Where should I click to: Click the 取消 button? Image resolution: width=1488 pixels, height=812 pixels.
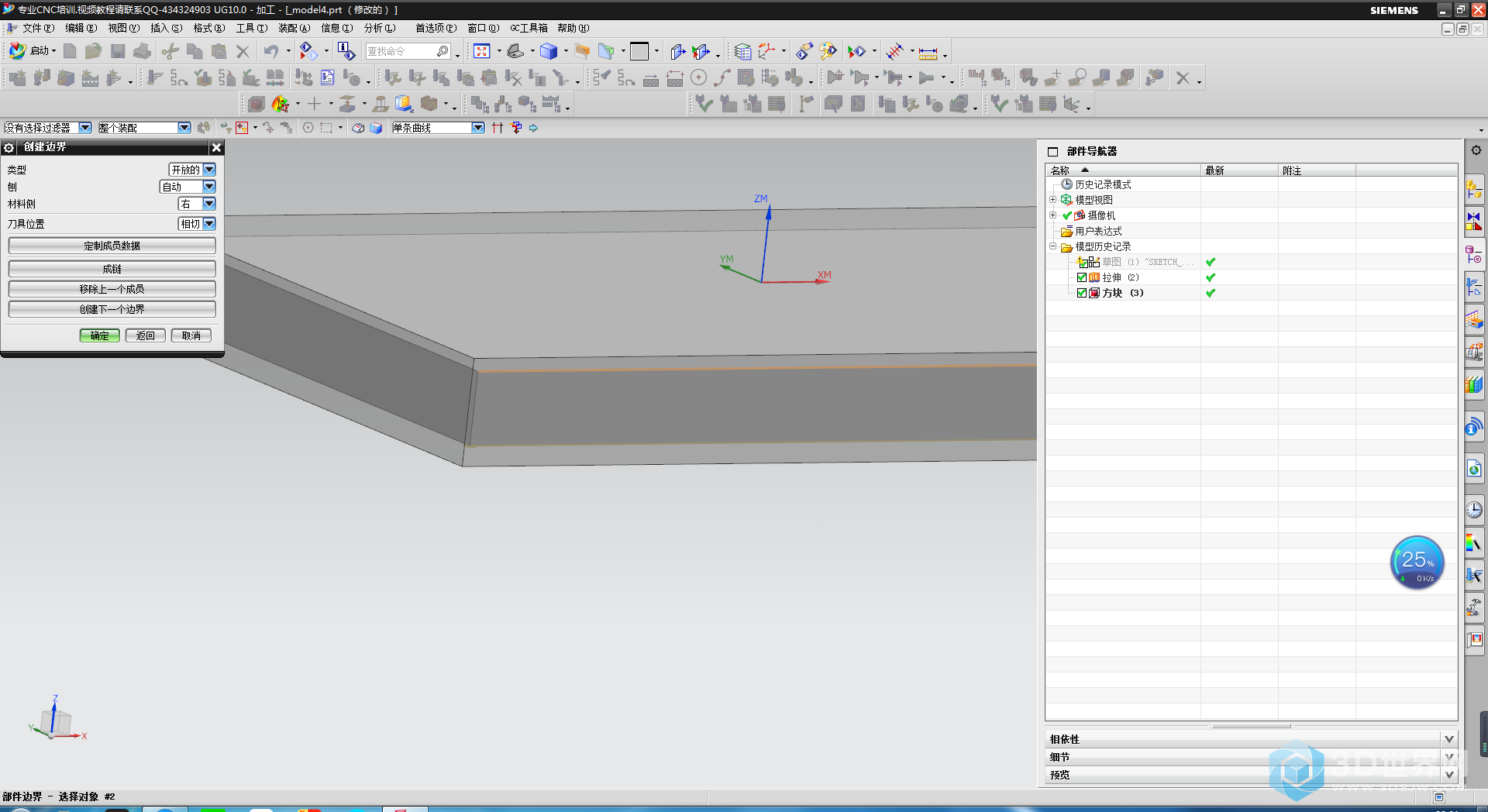(191, 335)
